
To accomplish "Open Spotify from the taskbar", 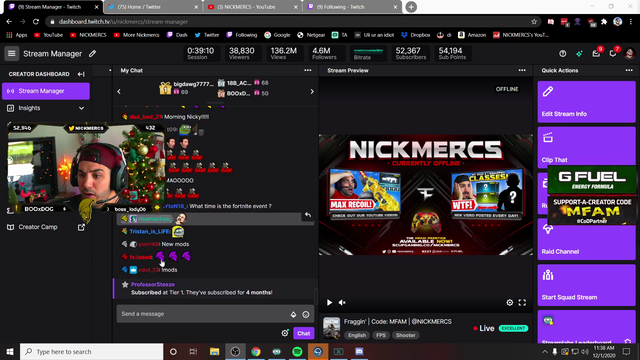I will [x=297, y=351].
